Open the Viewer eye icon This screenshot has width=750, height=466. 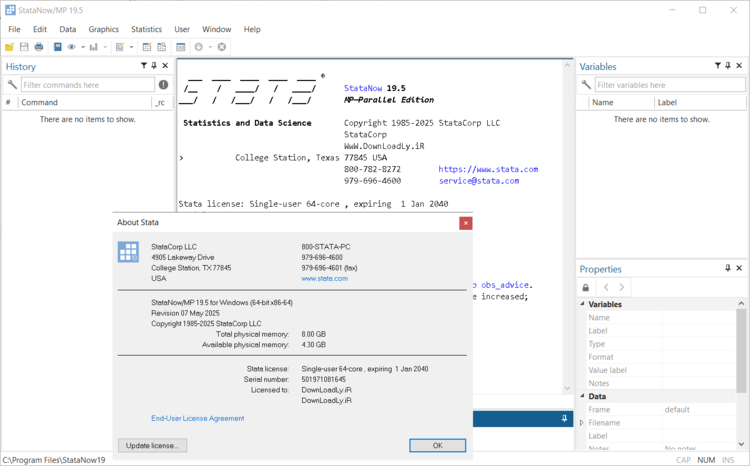pyautogui.click(x=71, y=47)
